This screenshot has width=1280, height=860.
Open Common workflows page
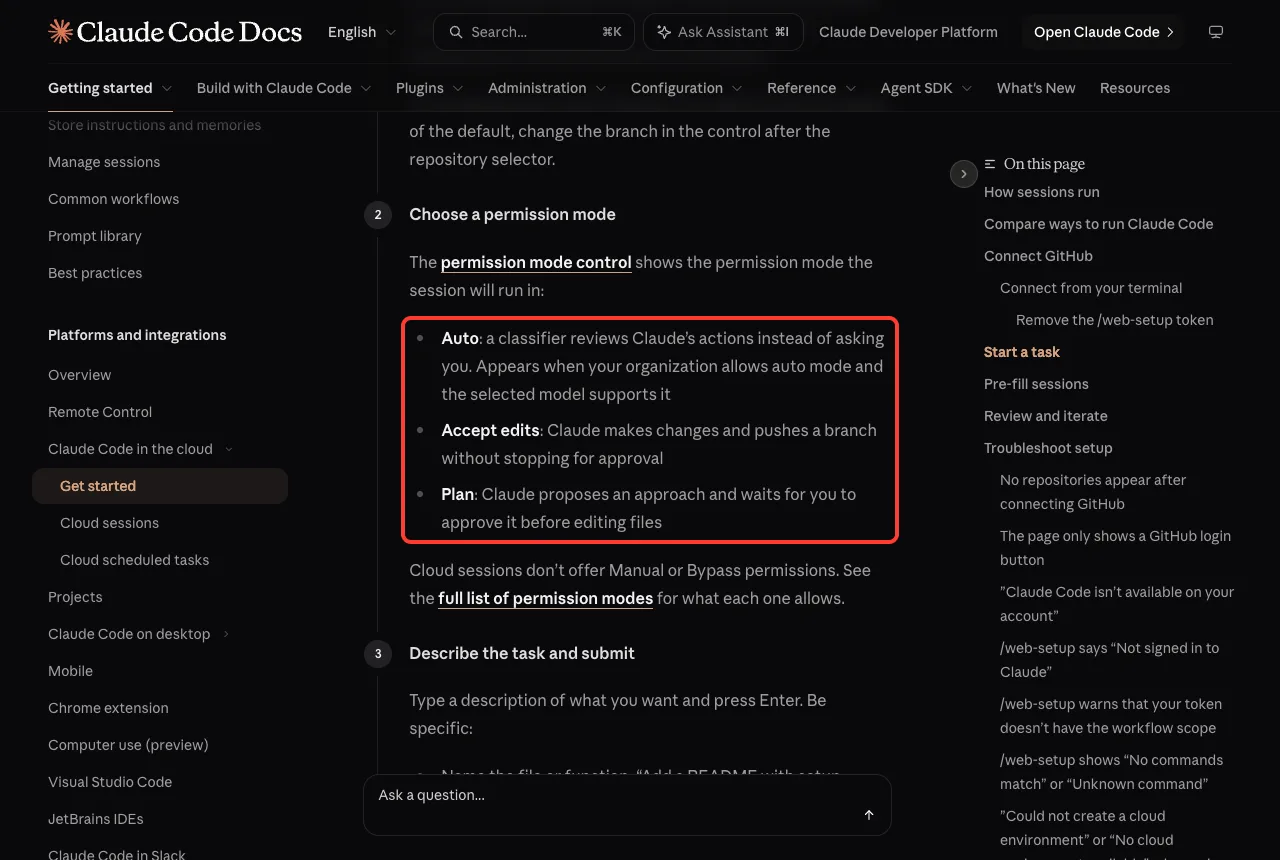pyautogui.click(x=114, y=199)
